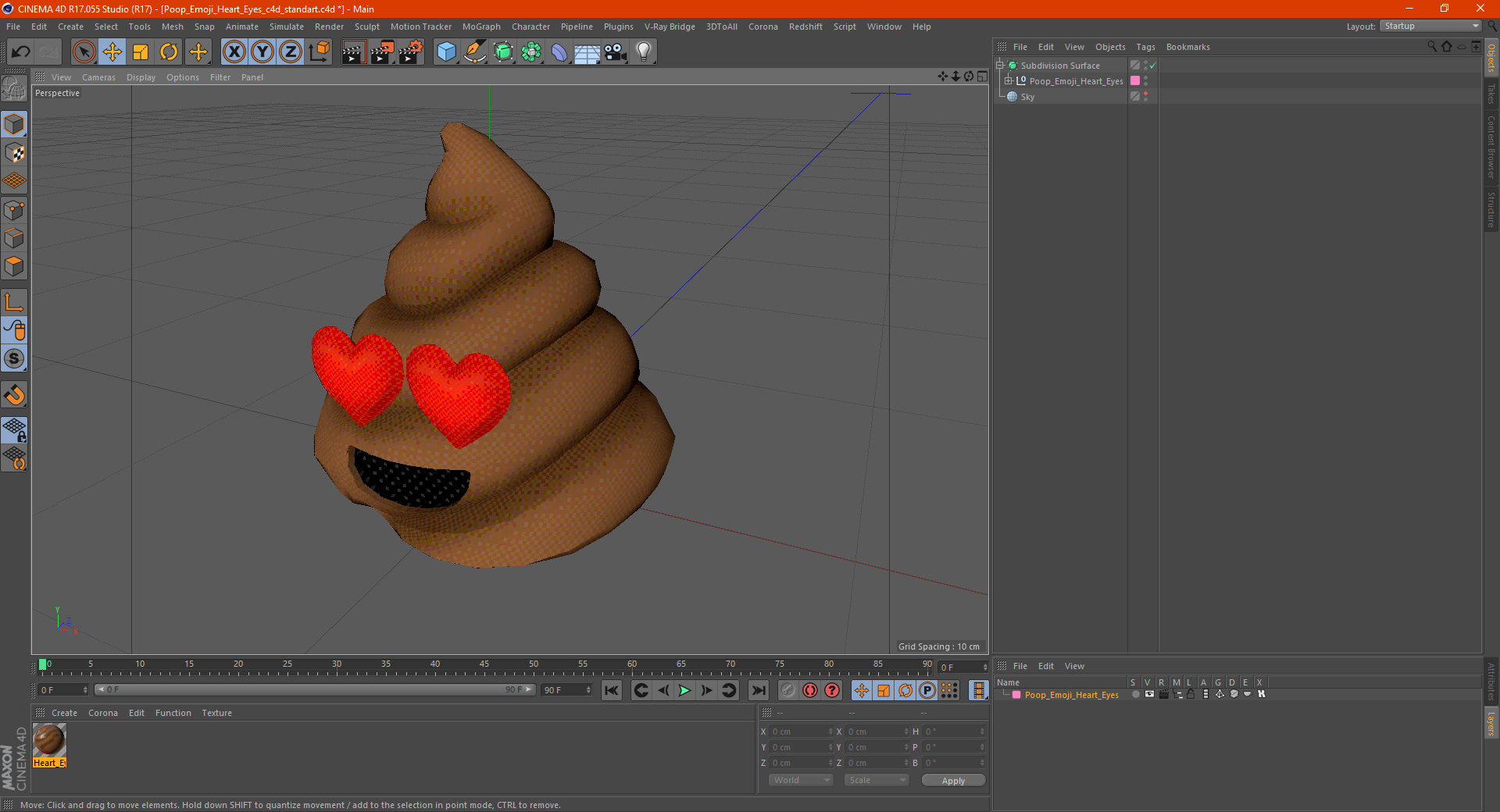The height and width of the screenshot is (812, 1500).
Task: Open the spline pen tool
Action: (x=475, y=52)
